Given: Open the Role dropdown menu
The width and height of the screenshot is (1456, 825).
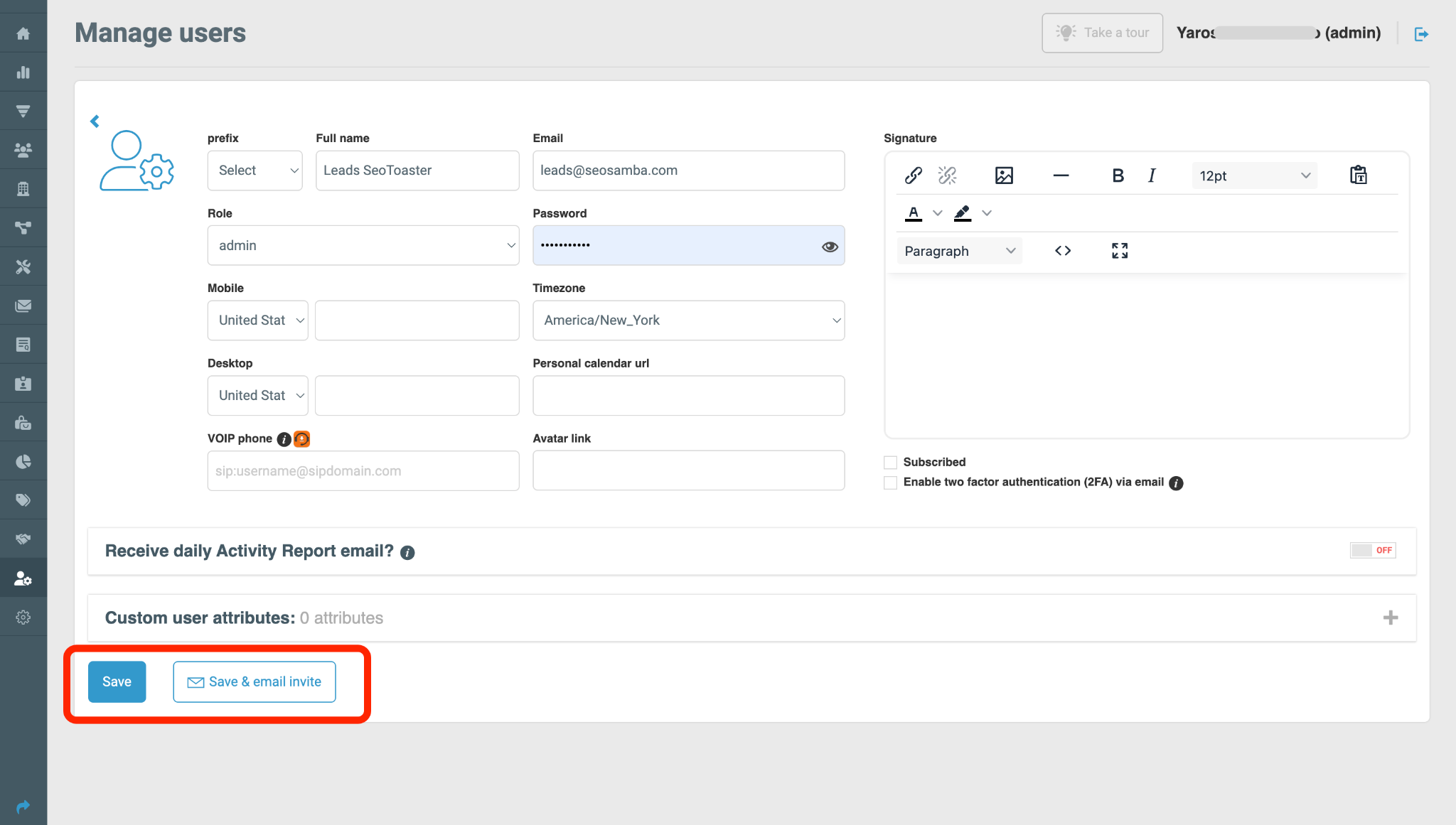Looking at the screenshot, I should point(365,245).
